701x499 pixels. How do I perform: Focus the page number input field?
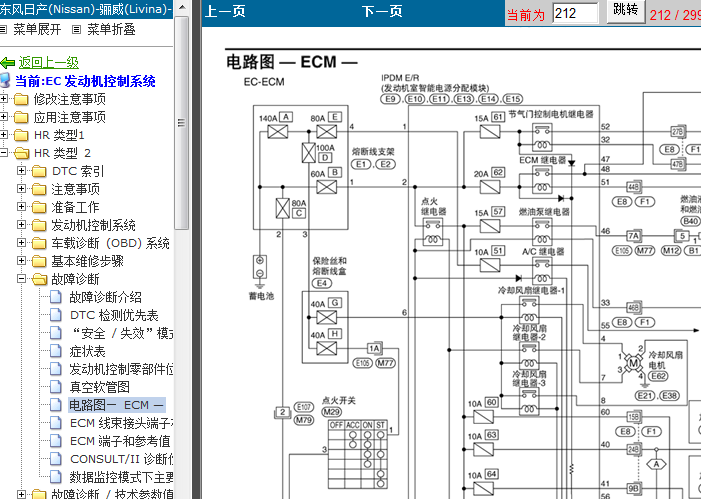(x=575, y=13)
